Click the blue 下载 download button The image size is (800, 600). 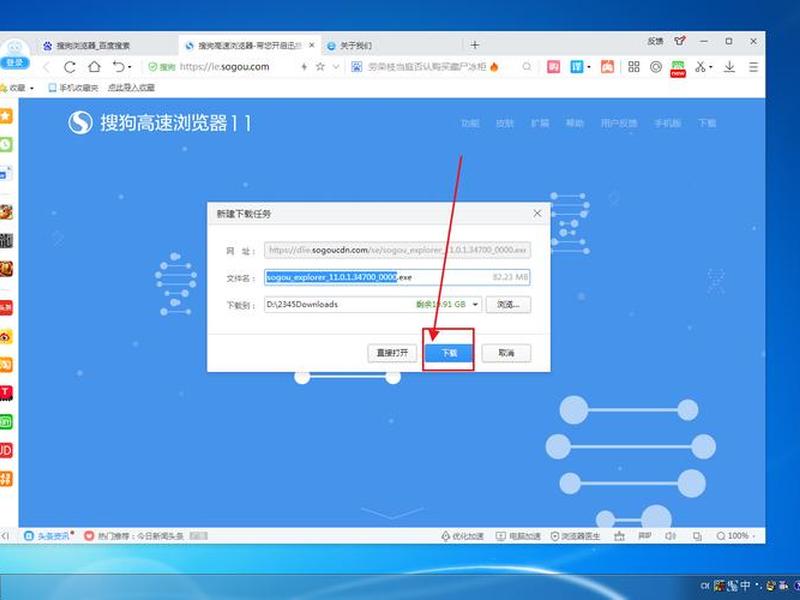[449, 353]
